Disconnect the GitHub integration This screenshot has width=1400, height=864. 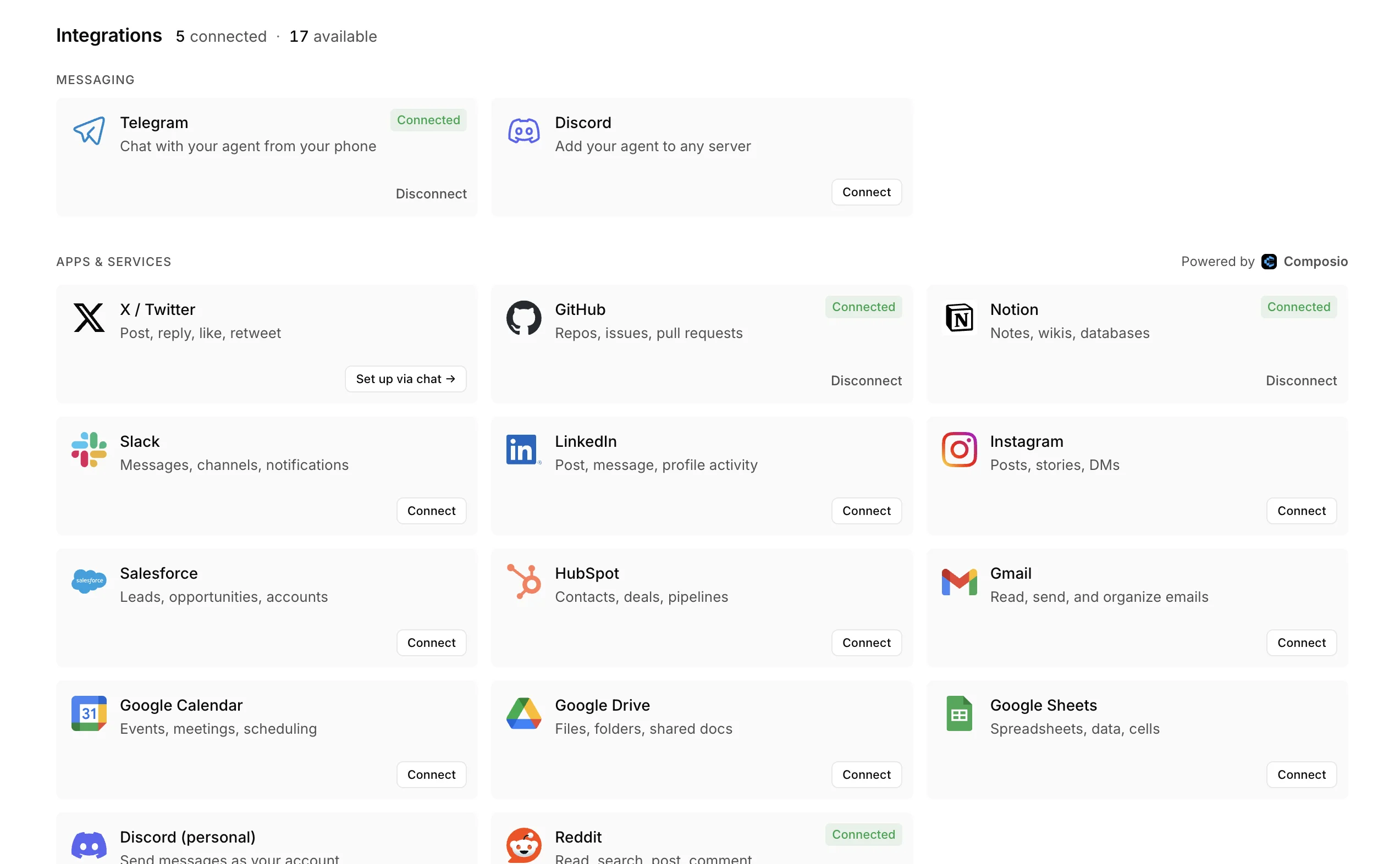(x=866, y=380)
